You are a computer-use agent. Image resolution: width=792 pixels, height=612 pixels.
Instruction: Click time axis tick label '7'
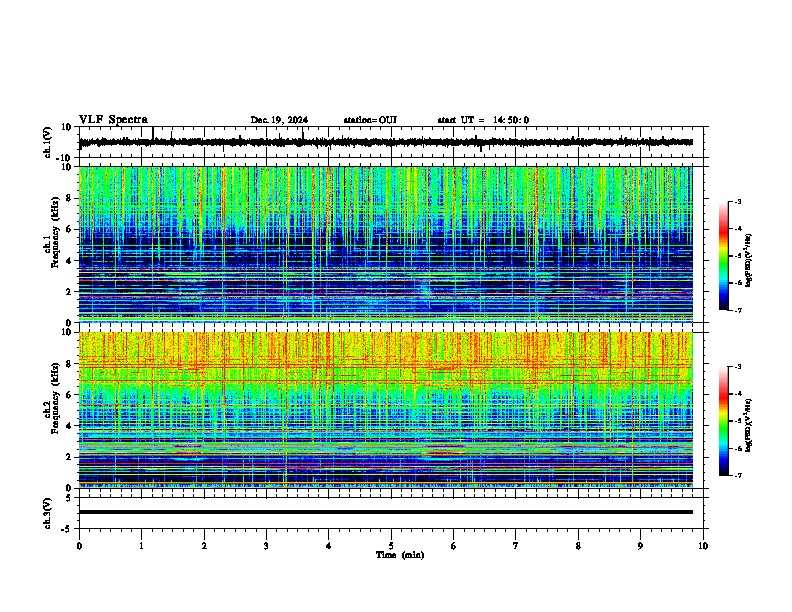(x=516, y=546)
